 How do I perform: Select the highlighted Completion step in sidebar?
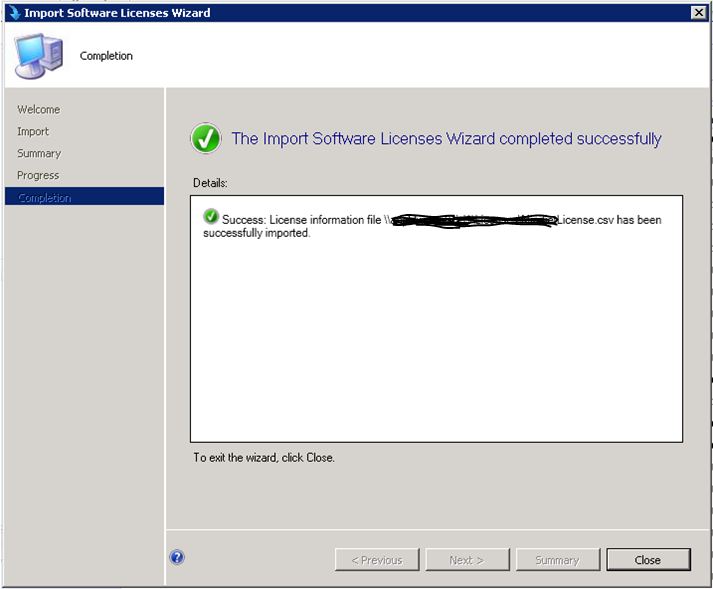click(x=45, y=197)
